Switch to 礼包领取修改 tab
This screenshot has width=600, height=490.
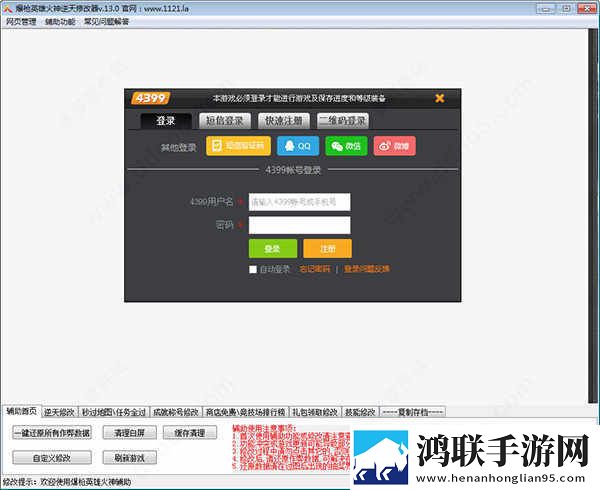pos(315,412)
